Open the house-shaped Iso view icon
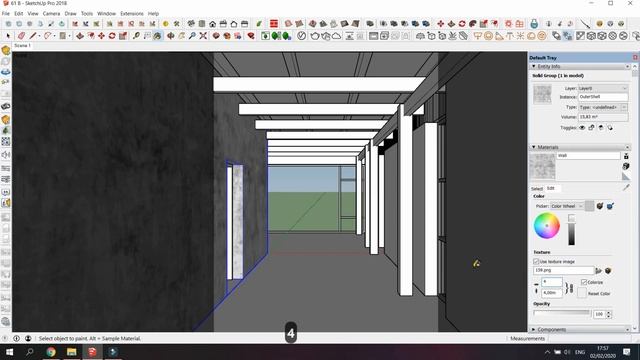Screen dimensions: 640x360 tap(213, 24)
